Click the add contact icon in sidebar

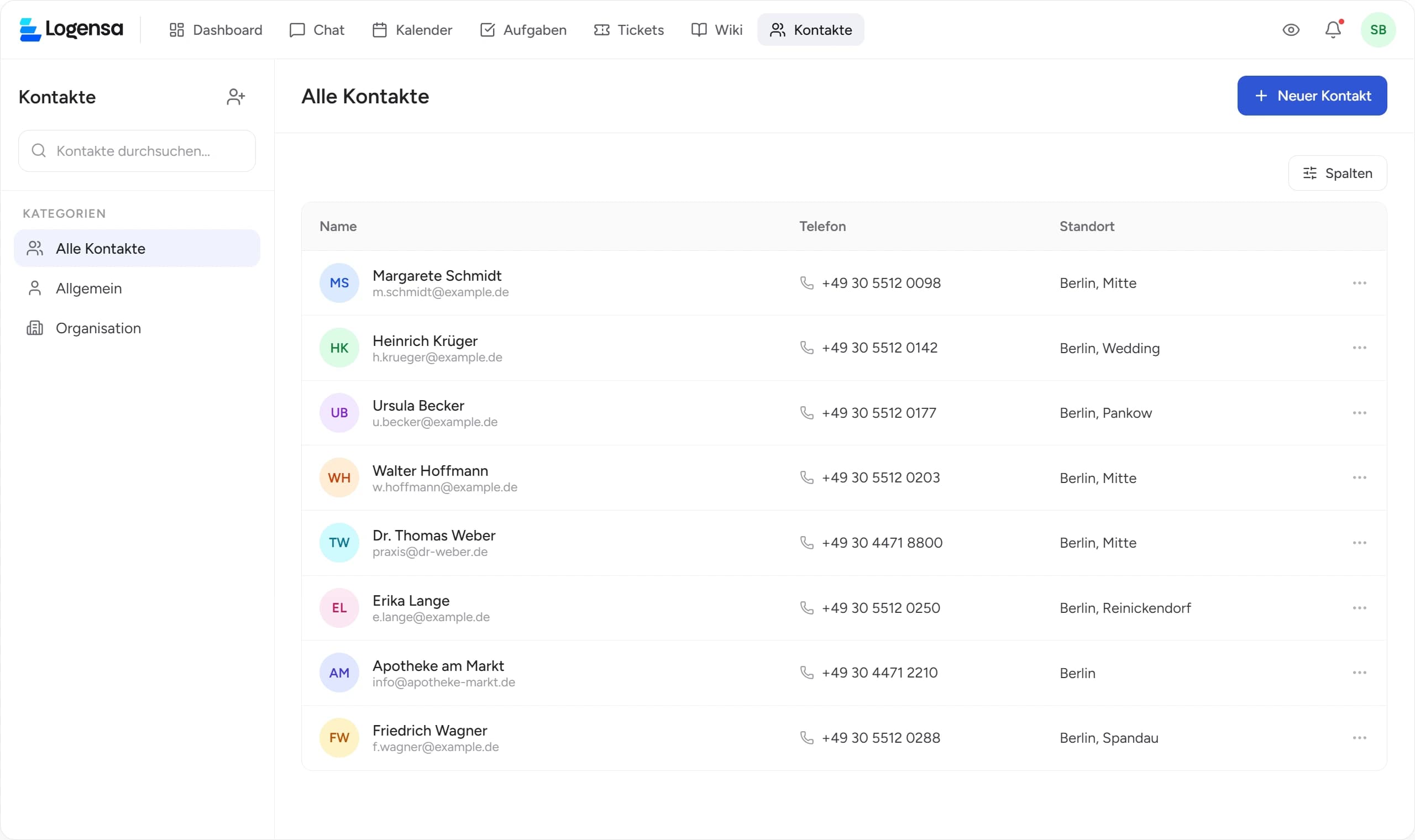tap(235, 97)
